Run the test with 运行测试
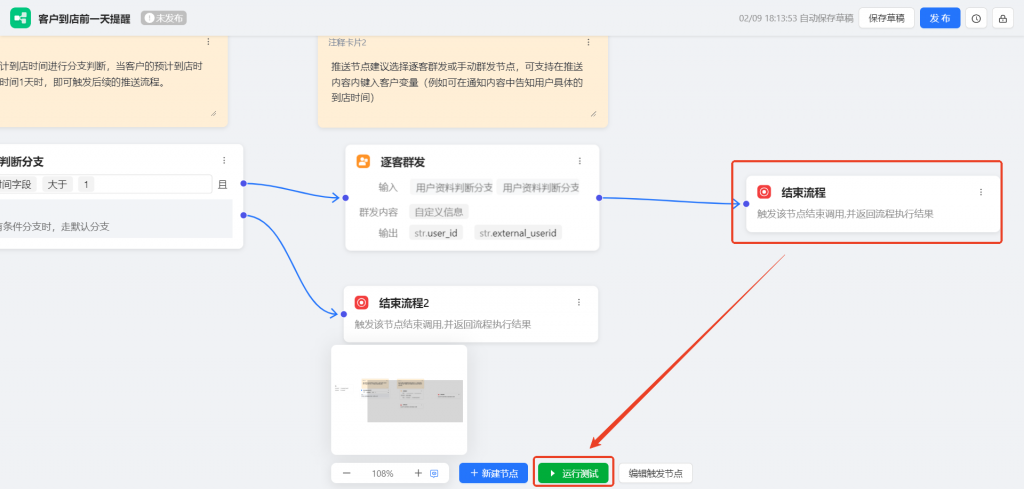This screenshot has height=489, width=1024. pyautogui.click(x=573, y=473)
